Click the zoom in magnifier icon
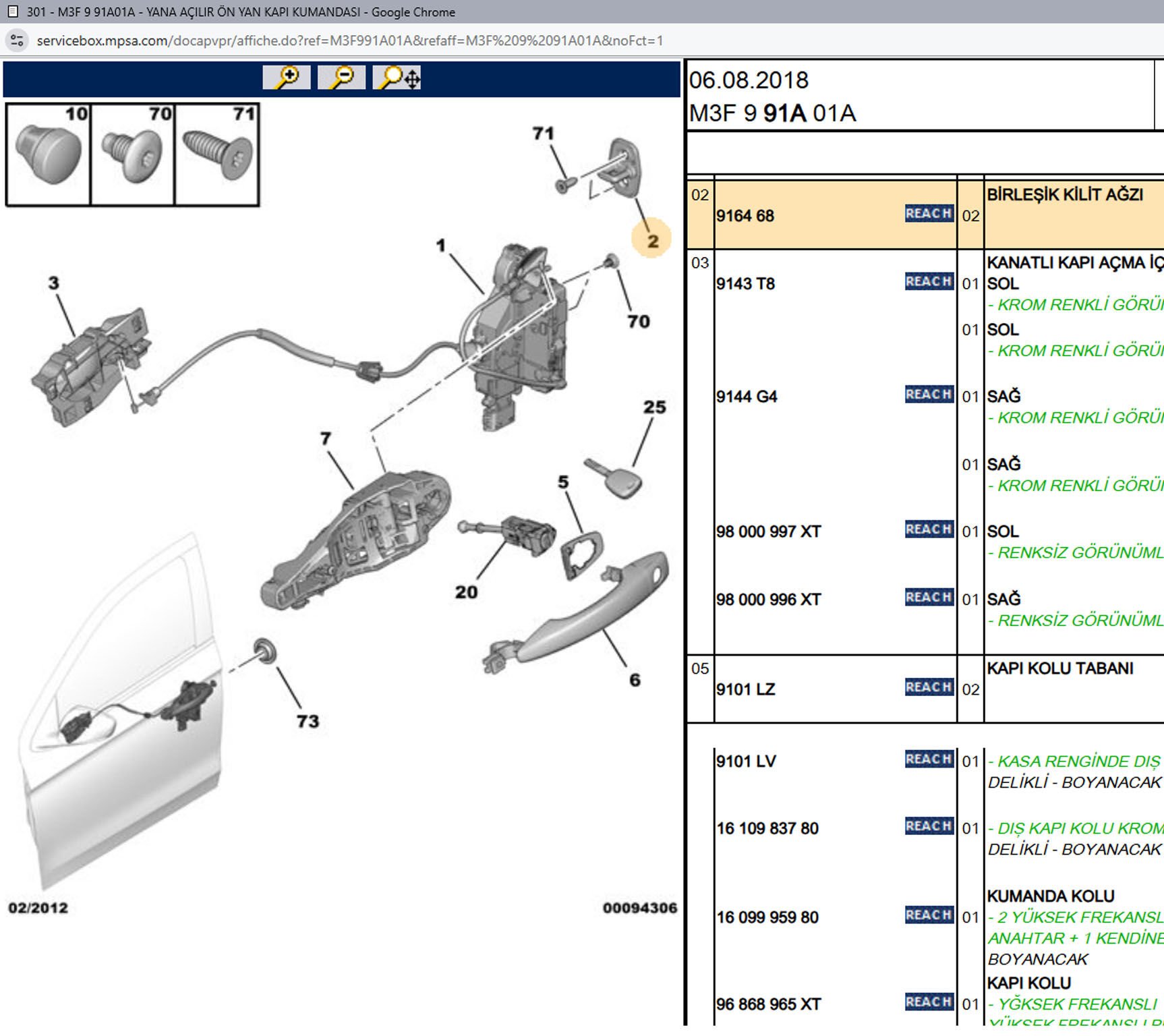The height and width of the screenshot is (1036, 1164). coord(287,78)
